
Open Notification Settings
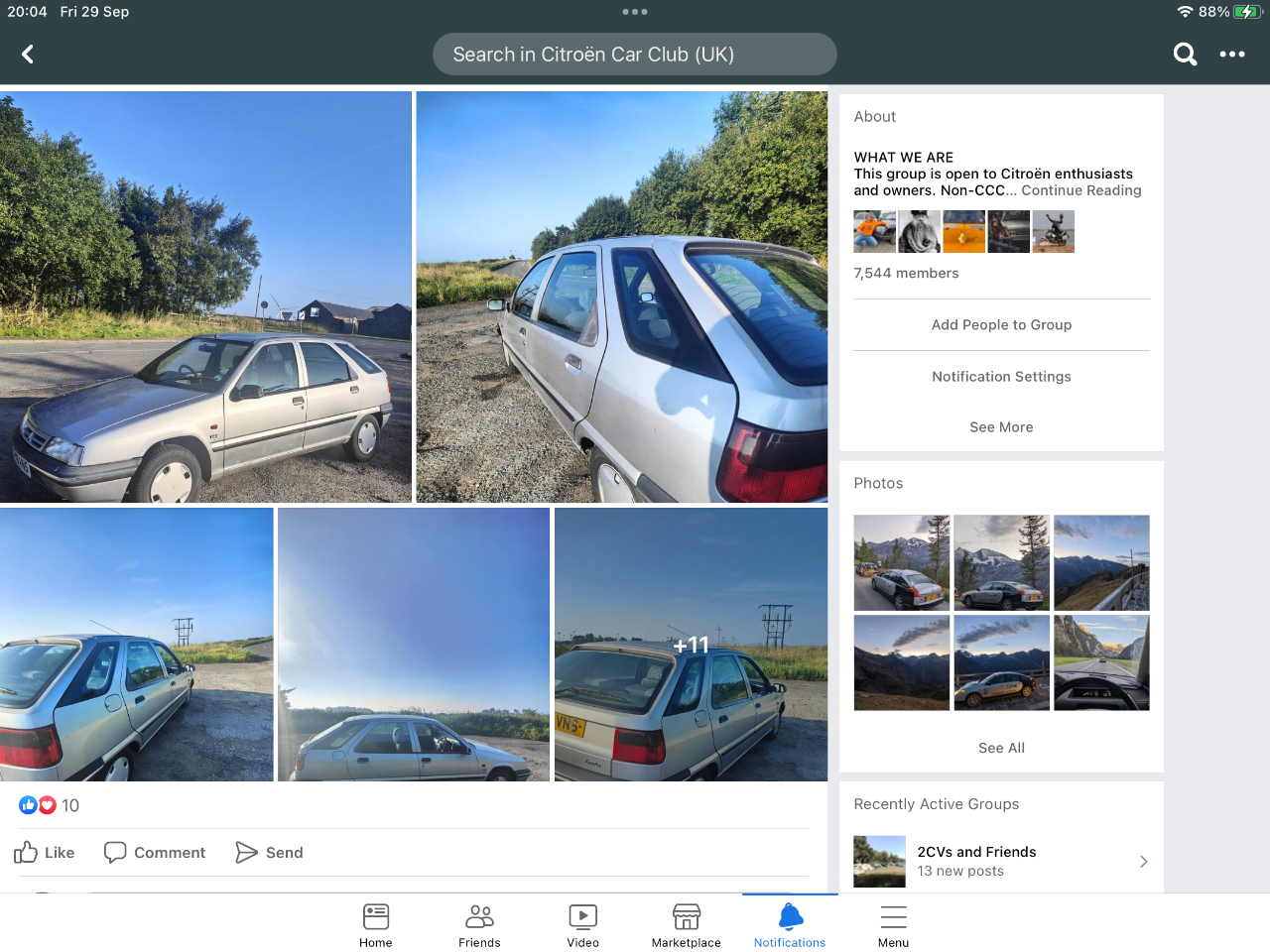[x=1001, y=376]
